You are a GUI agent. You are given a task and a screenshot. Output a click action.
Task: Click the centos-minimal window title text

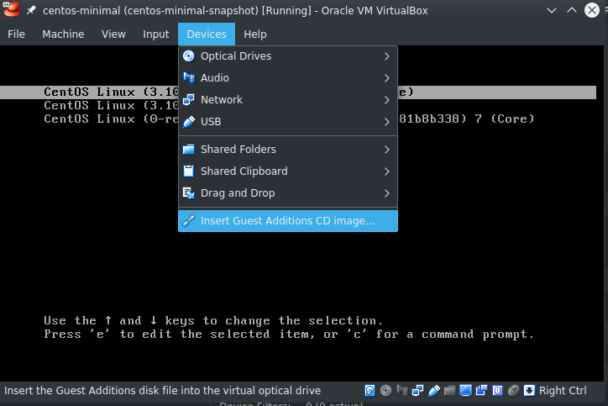click(x=235, y=10)
